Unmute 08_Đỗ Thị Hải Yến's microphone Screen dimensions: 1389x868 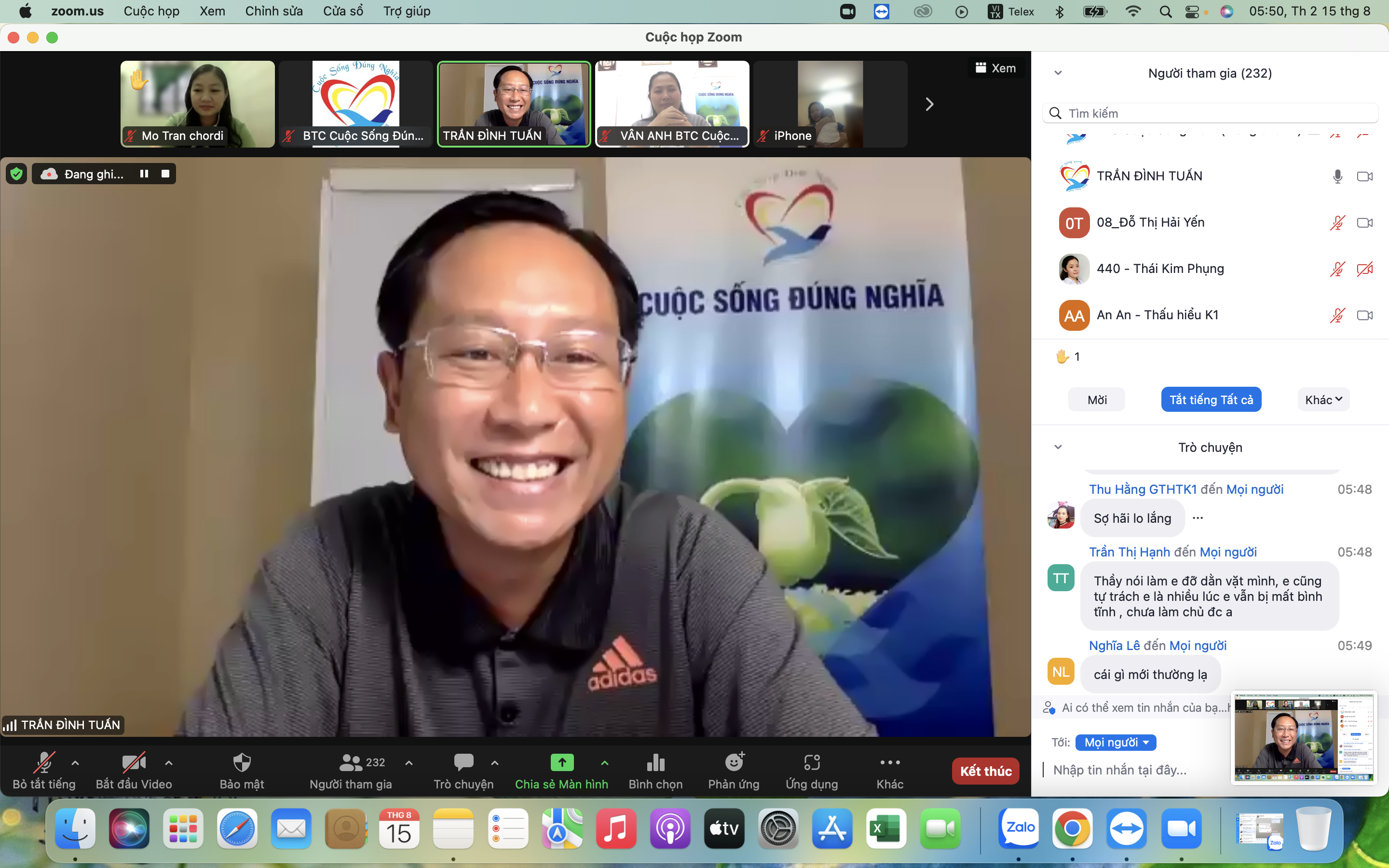click(1337, 223)
